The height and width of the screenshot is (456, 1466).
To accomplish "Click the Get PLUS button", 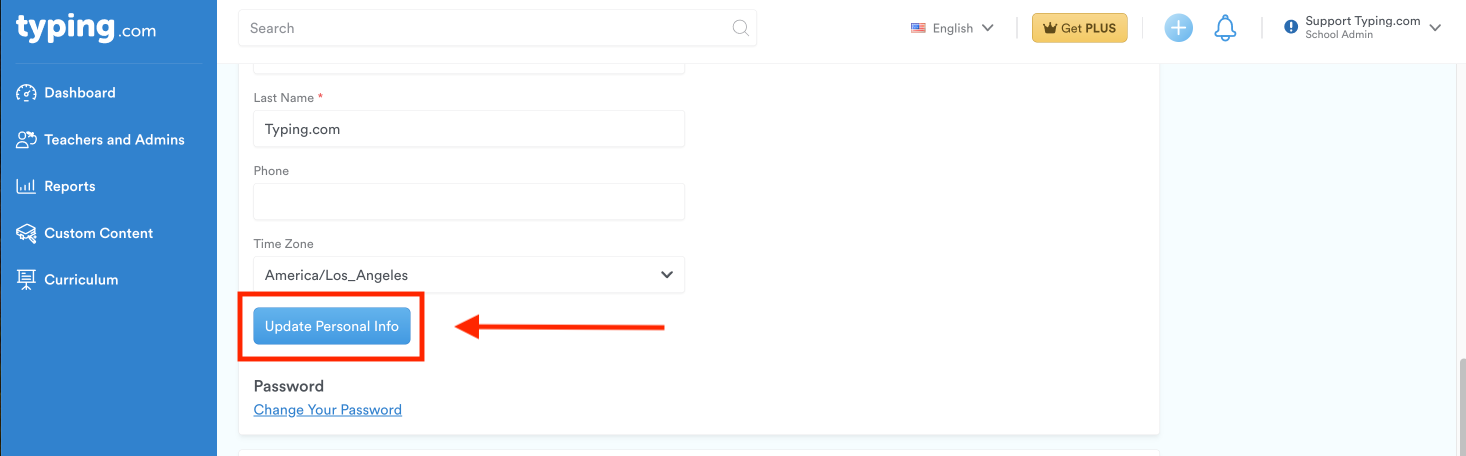I will tap(1079, 28).
